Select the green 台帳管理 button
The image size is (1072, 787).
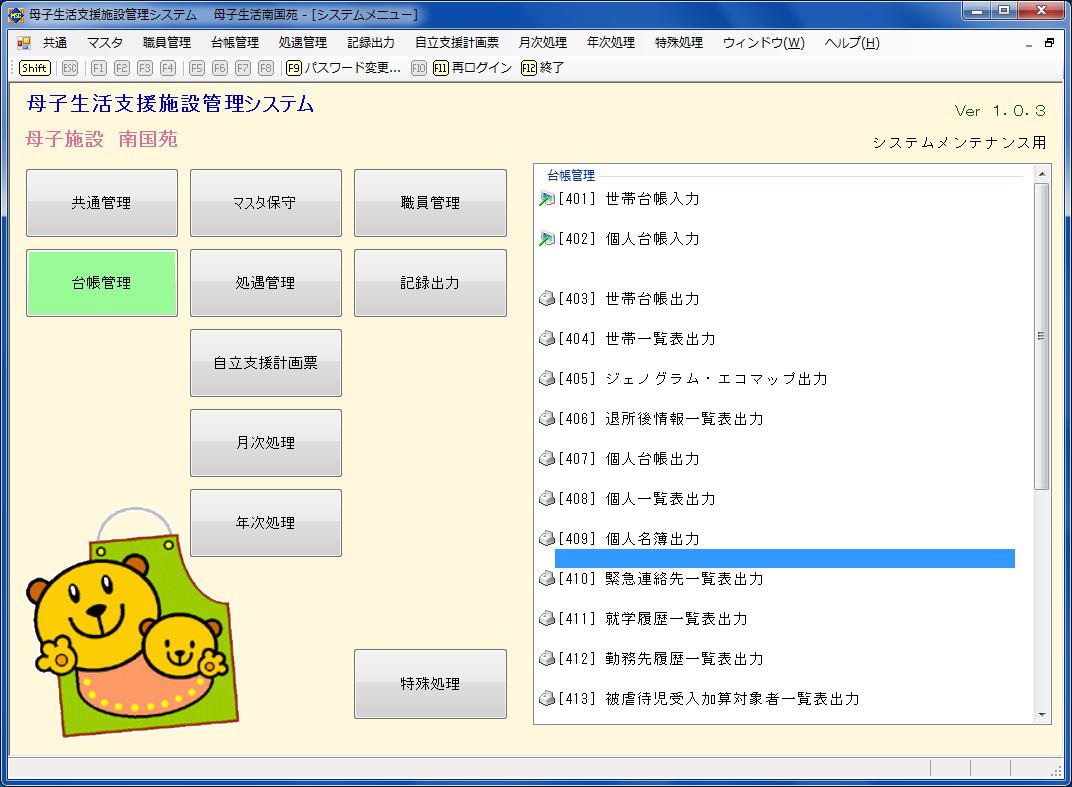pos(102,283)
